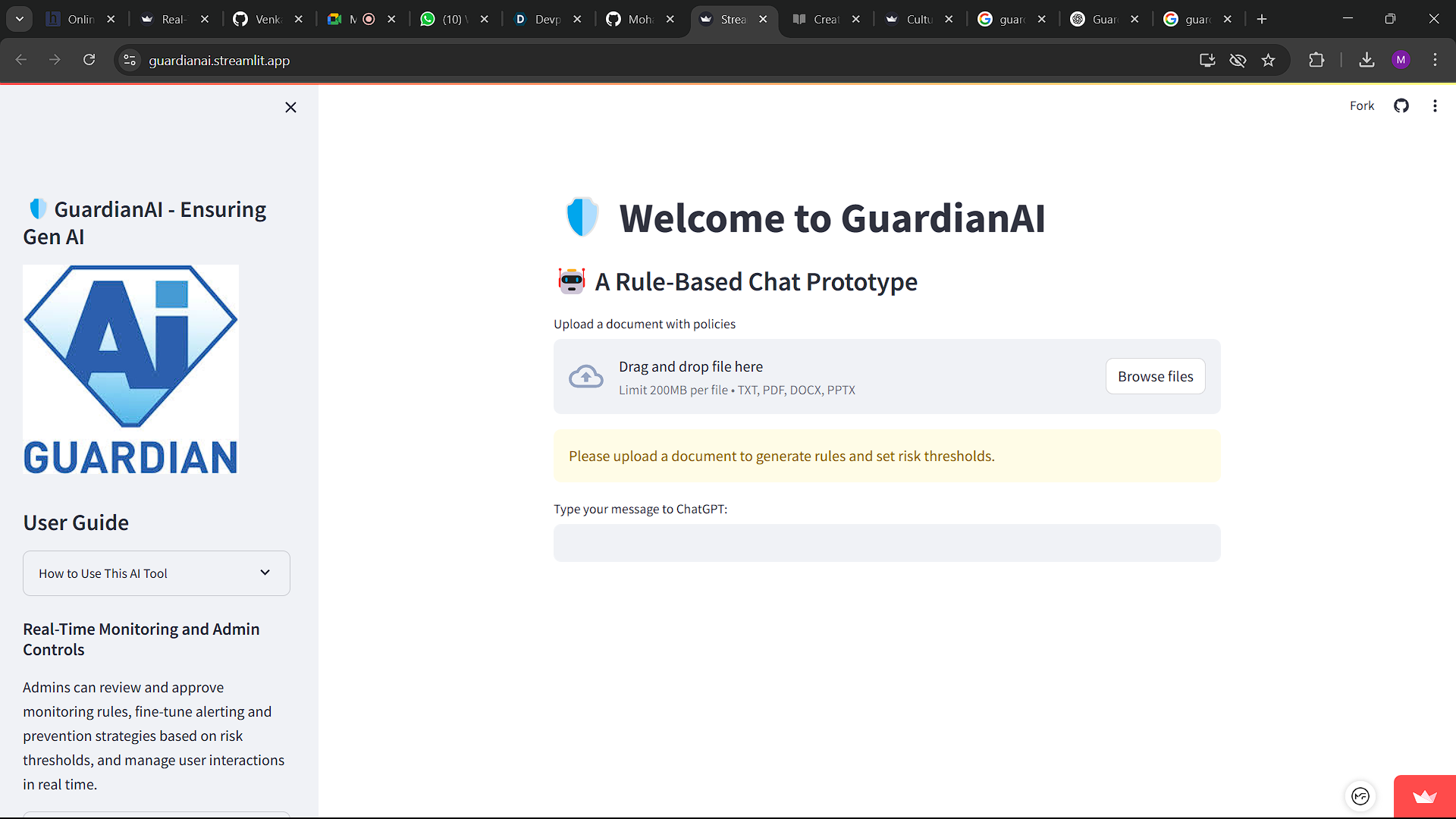Click the Browse files button
Image resolution: width=1456 pixels, height=819 pixels.
pos(1155,377)
